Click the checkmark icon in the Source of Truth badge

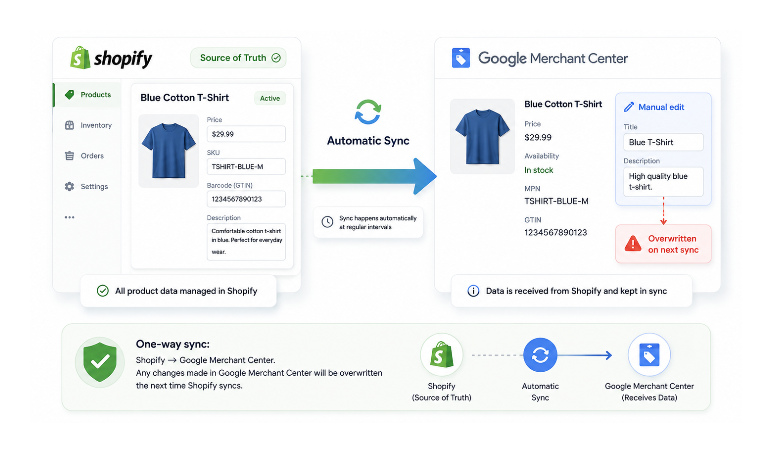[276, 58]
